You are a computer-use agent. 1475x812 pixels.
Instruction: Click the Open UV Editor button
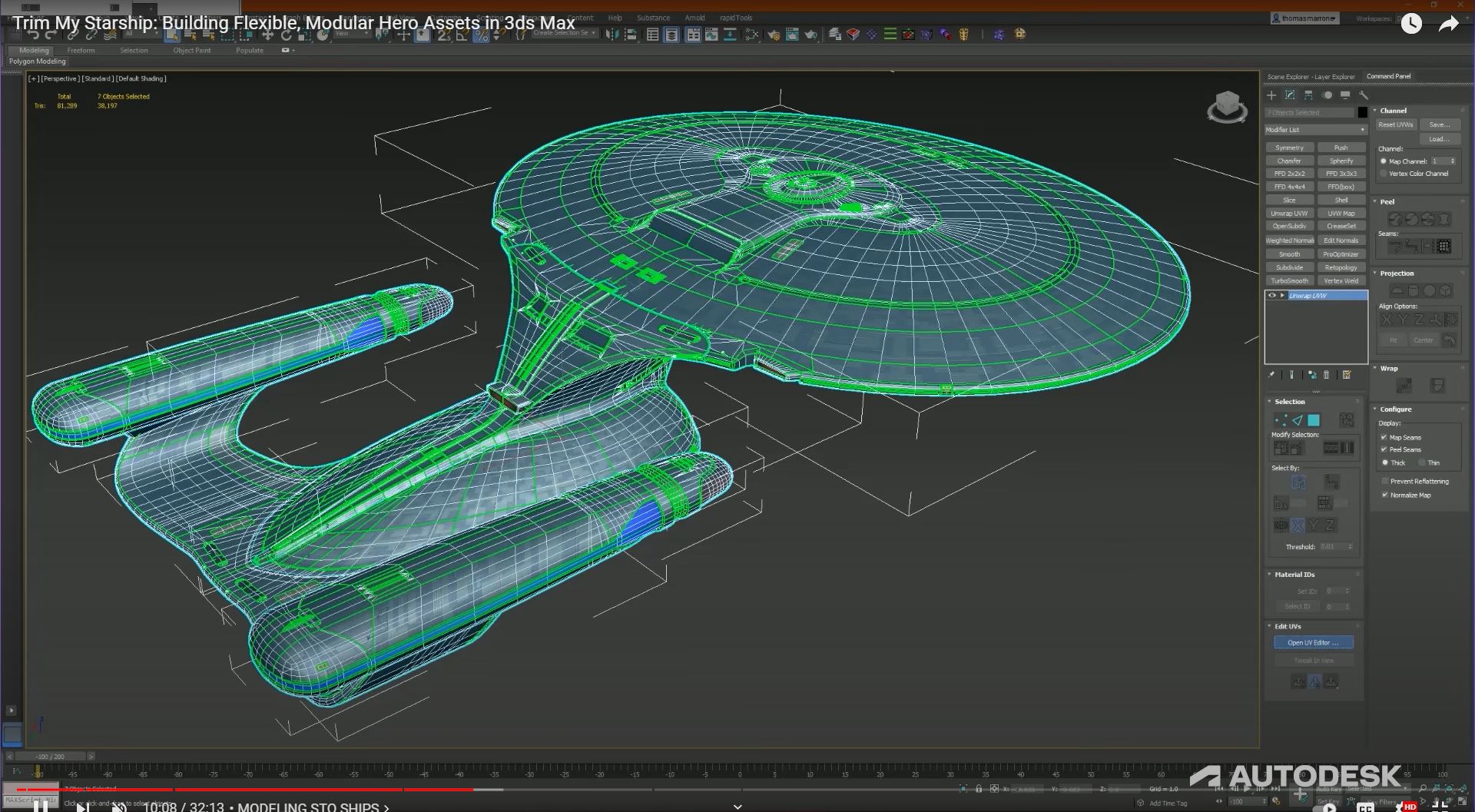pyautogui.click(x=1313, y=642)
